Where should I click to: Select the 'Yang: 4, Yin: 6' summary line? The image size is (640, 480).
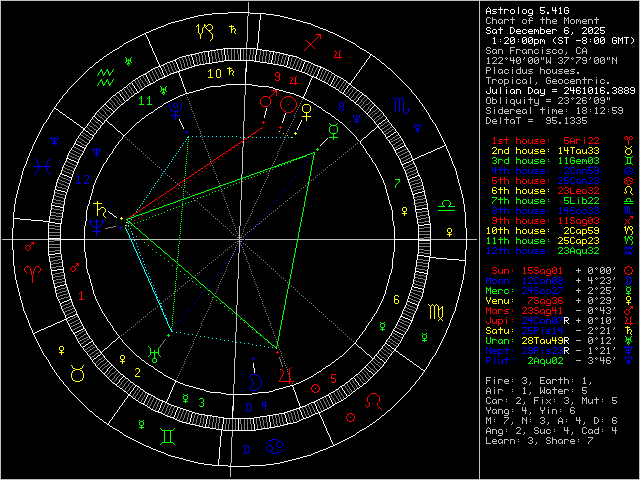click(531, 411)
